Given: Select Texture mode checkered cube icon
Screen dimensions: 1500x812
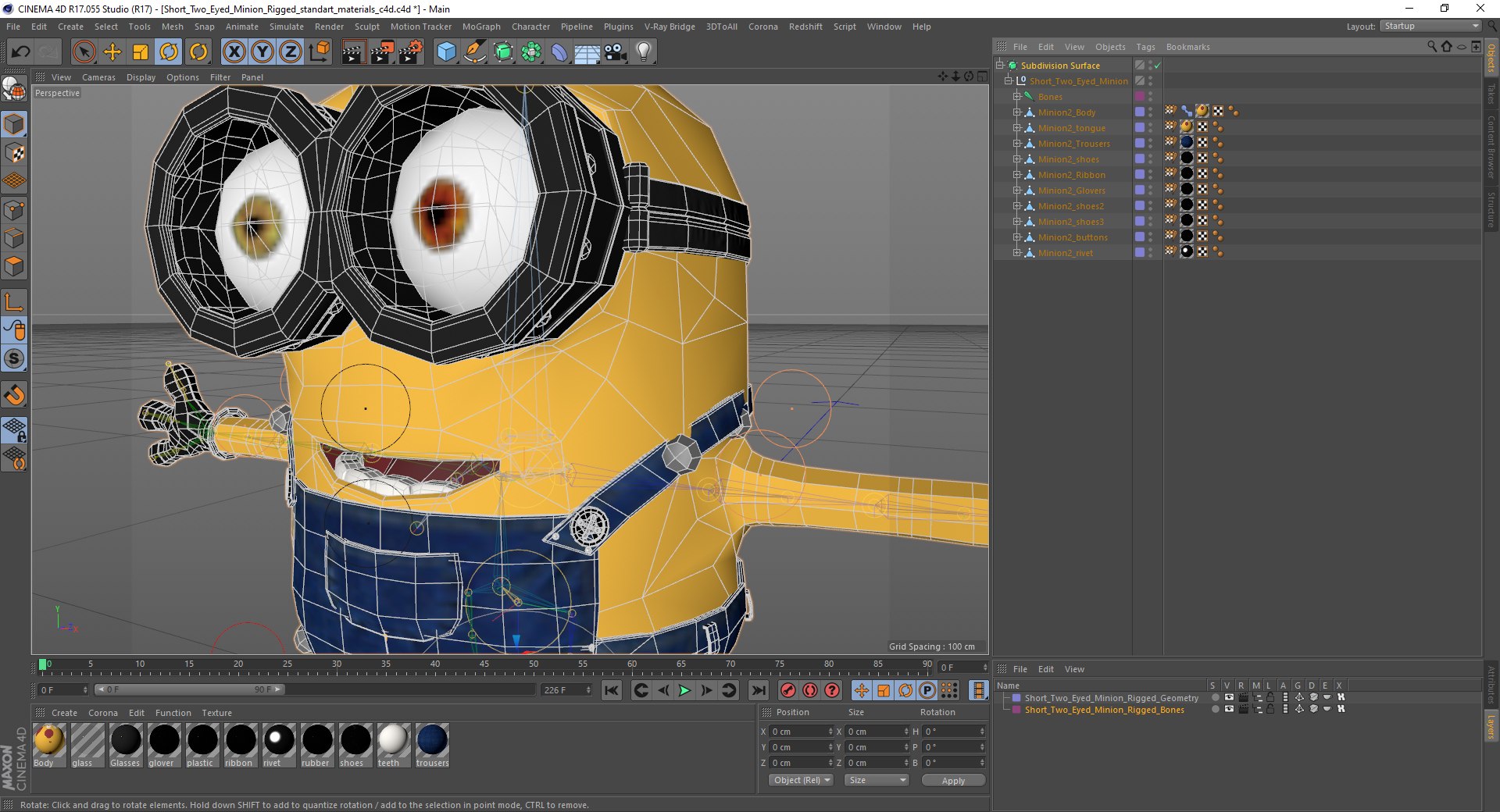Looking at the screenshot, I should pyautogui.click(x=14, y=152).
